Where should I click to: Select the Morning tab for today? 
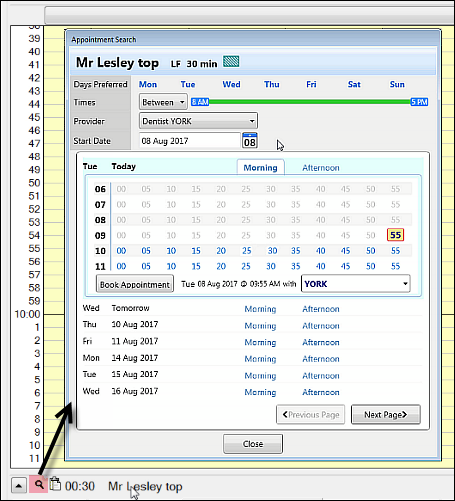[260, 168]
